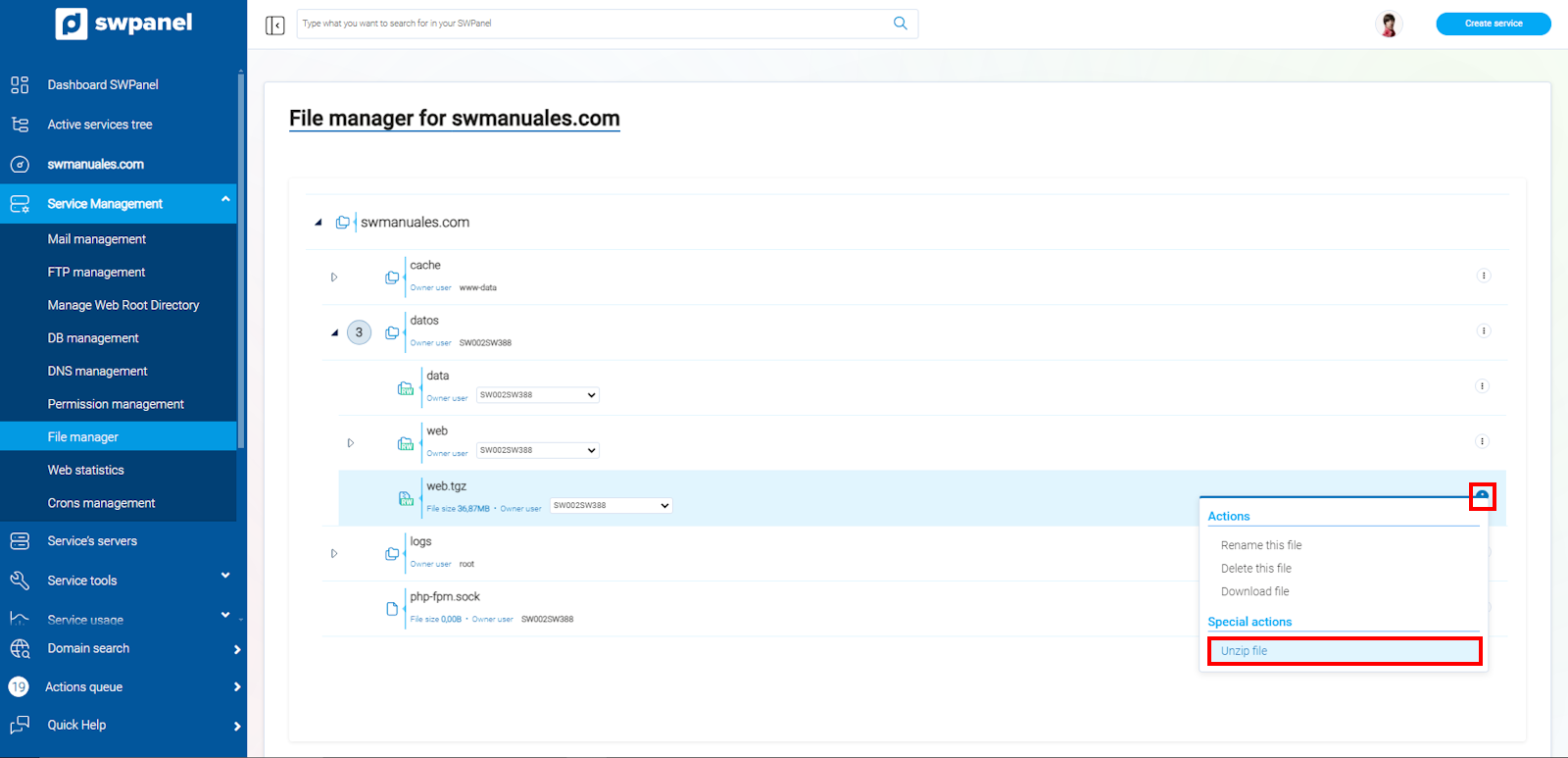Click the Create service button
1568x758 pixels.
1494,24
